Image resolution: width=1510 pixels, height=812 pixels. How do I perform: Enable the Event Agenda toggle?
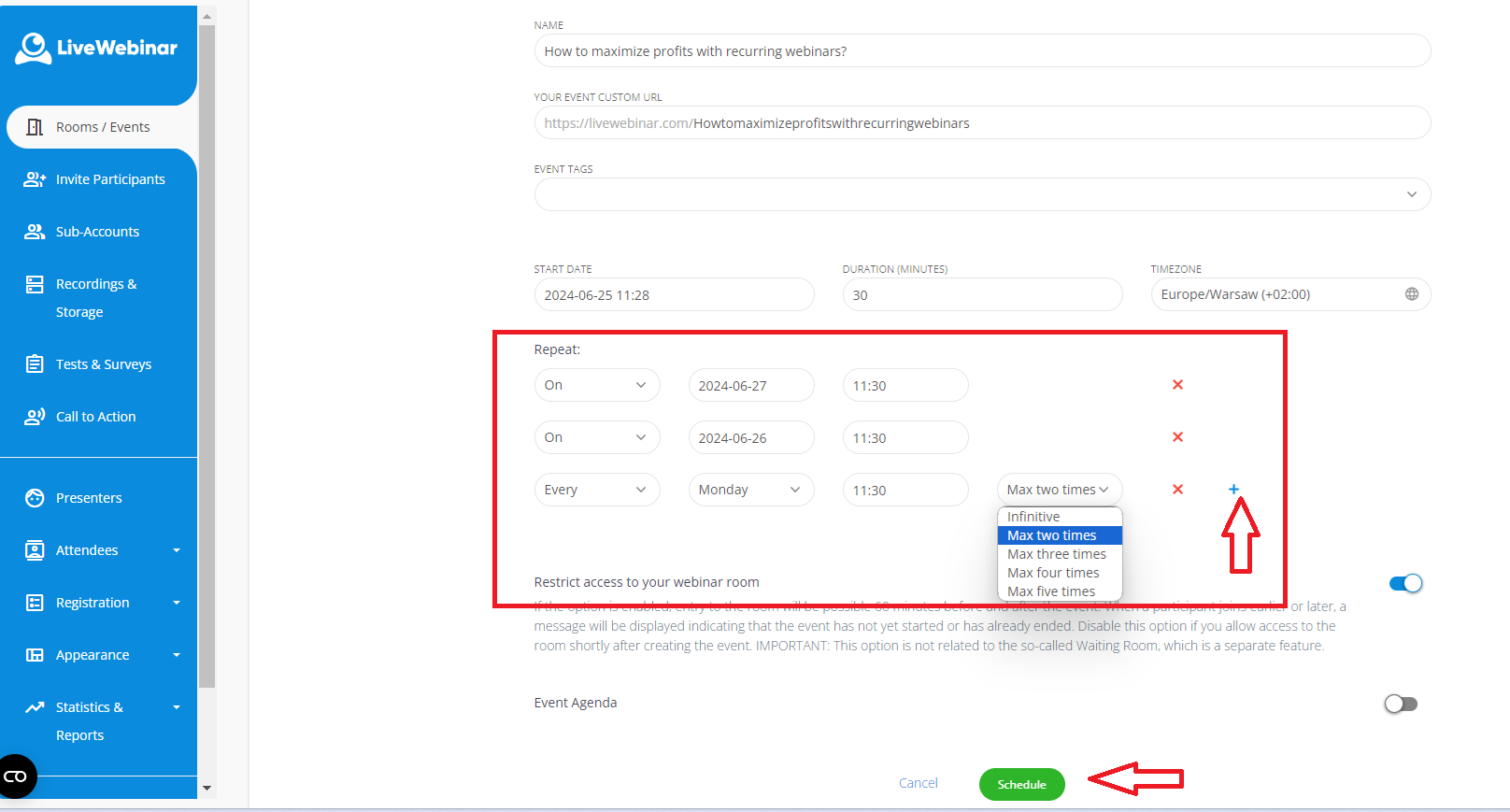1400,704
